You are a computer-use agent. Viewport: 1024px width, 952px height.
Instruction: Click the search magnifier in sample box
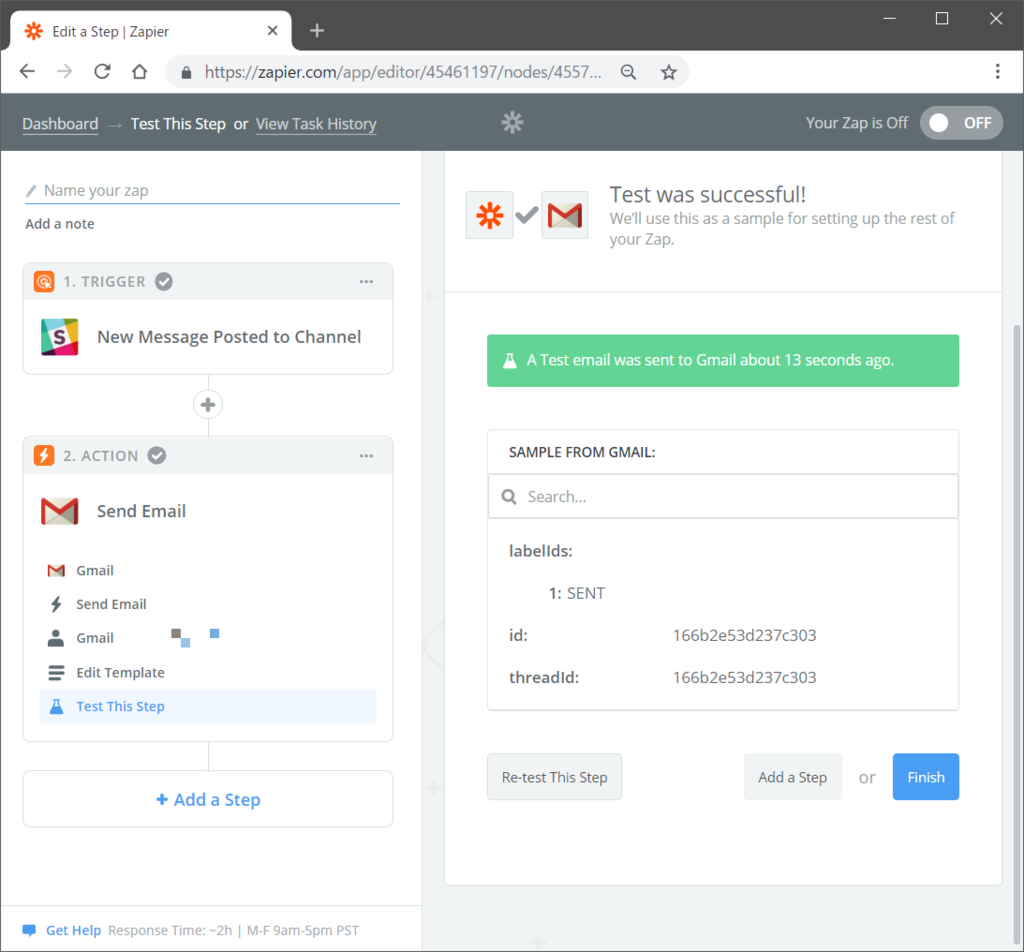[x=509, y=497]
